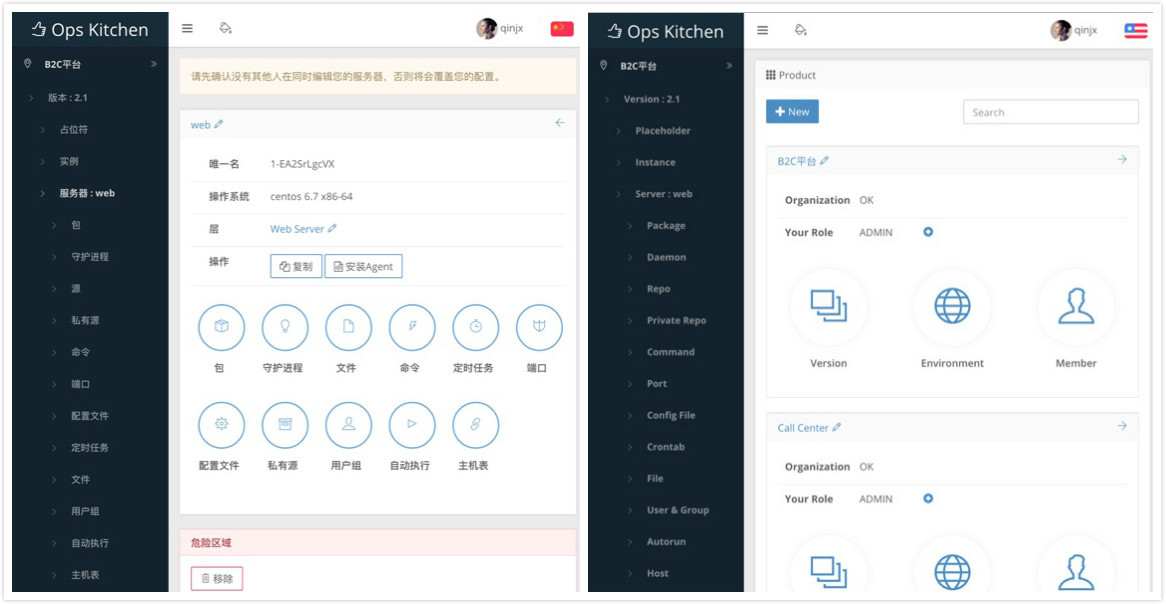The image size is (1166, 604).
Task: Open the 文件 file circle icon
Action: [x=349, y=327]
